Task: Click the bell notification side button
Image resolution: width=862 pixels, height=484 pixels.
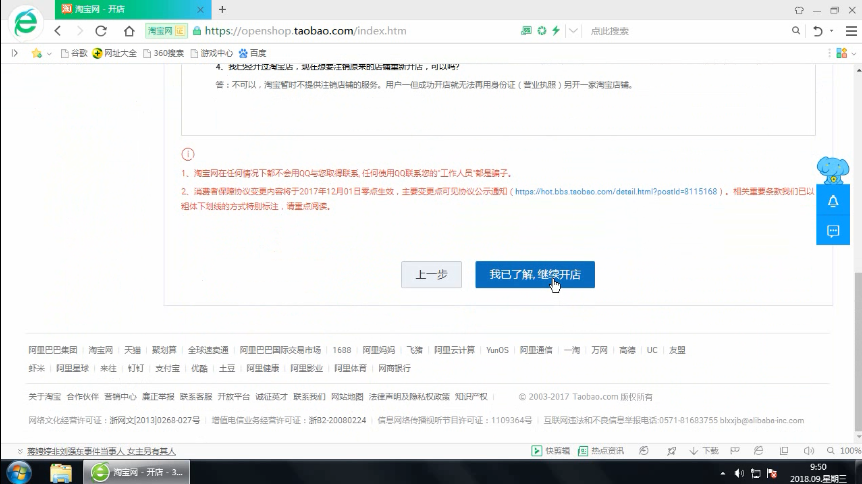Action: pos(833,201)
